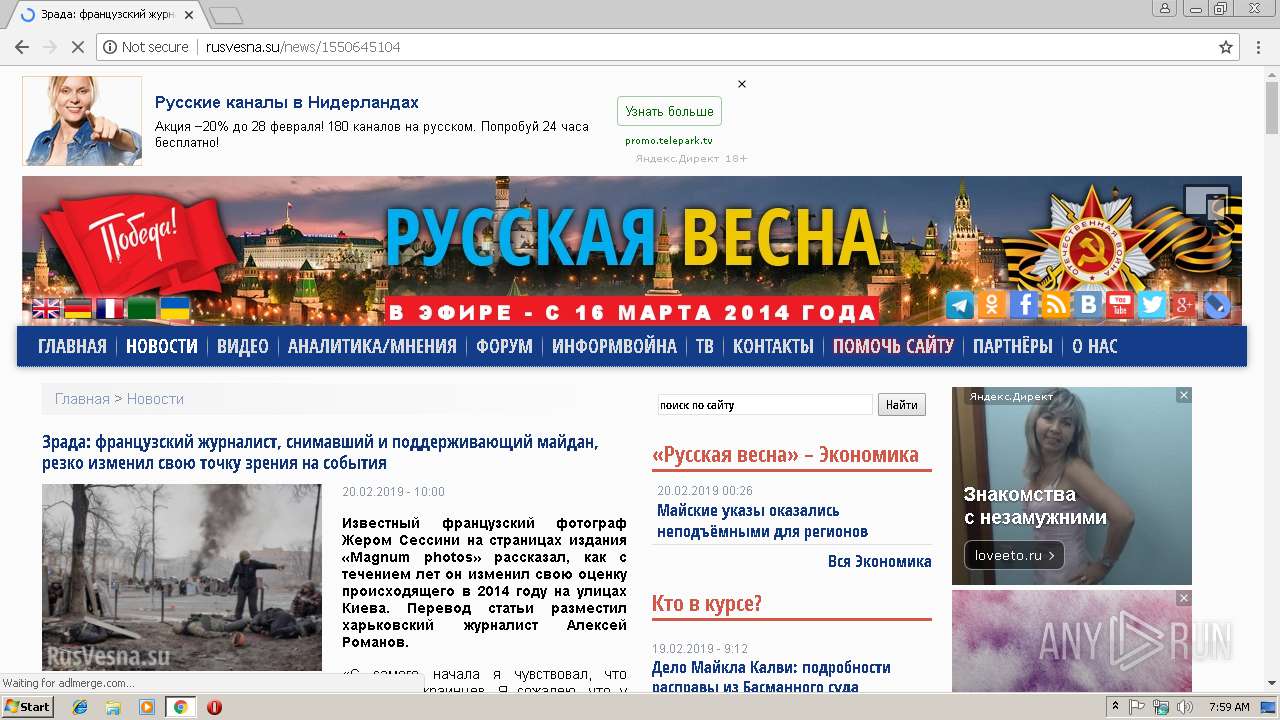Close the loveeto dating ad
This screenshot has width=1280, height=720.
pyautogui.click(x=1183, y=395)
